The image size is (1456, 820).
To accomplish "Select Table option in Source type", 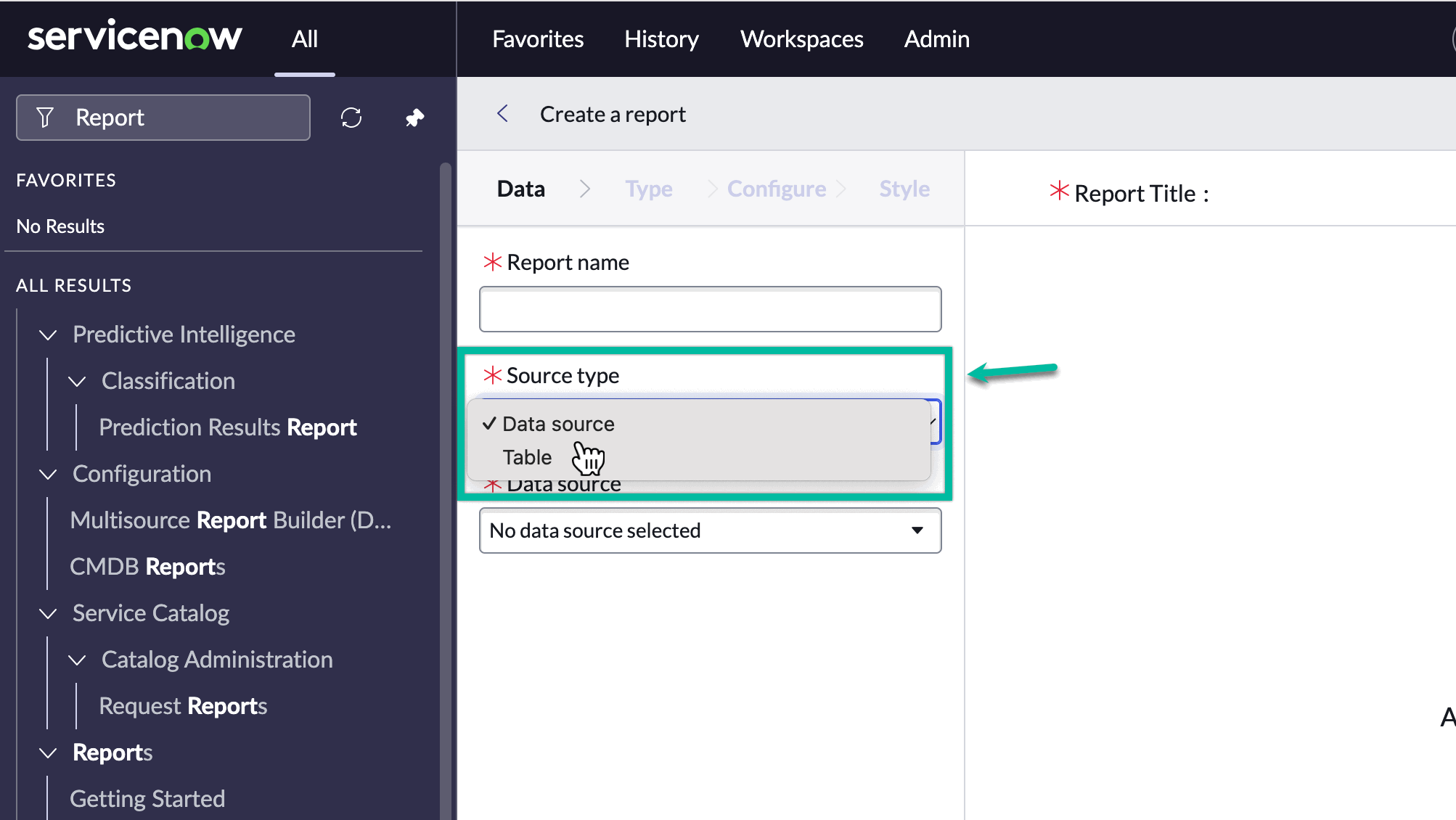I will pyautogui.click(x=528, y=457).
